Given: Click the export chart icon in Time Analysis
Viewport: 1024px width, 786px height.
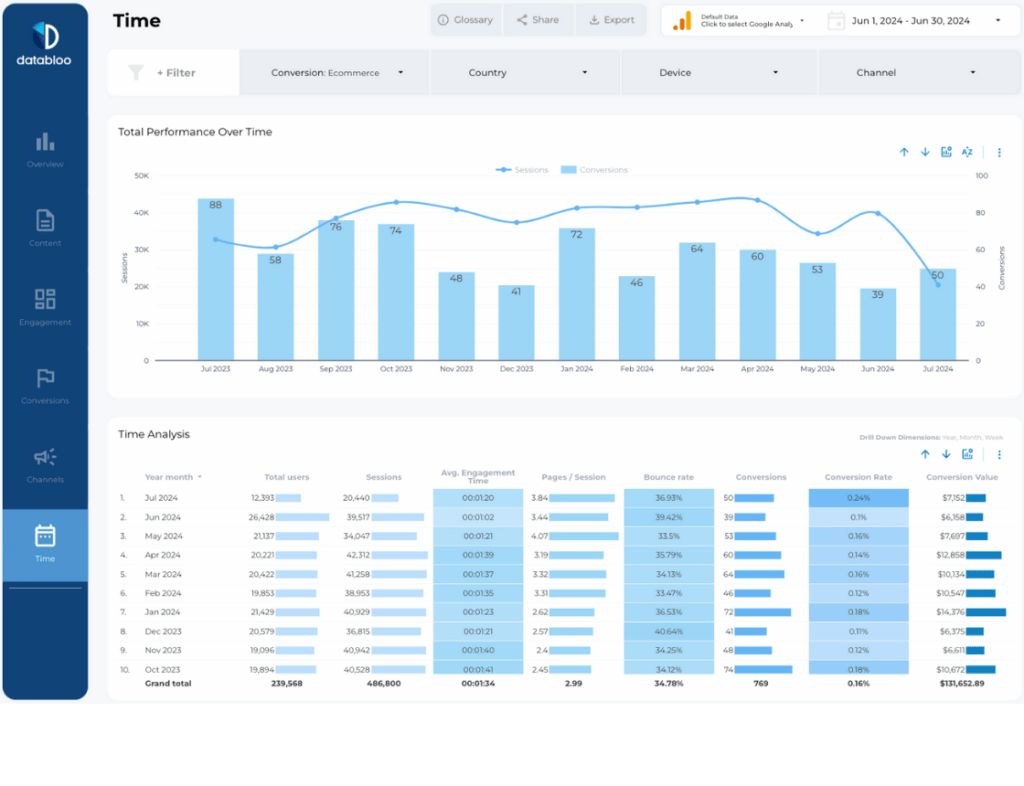Looking at the screenshot, I should 967,454.
